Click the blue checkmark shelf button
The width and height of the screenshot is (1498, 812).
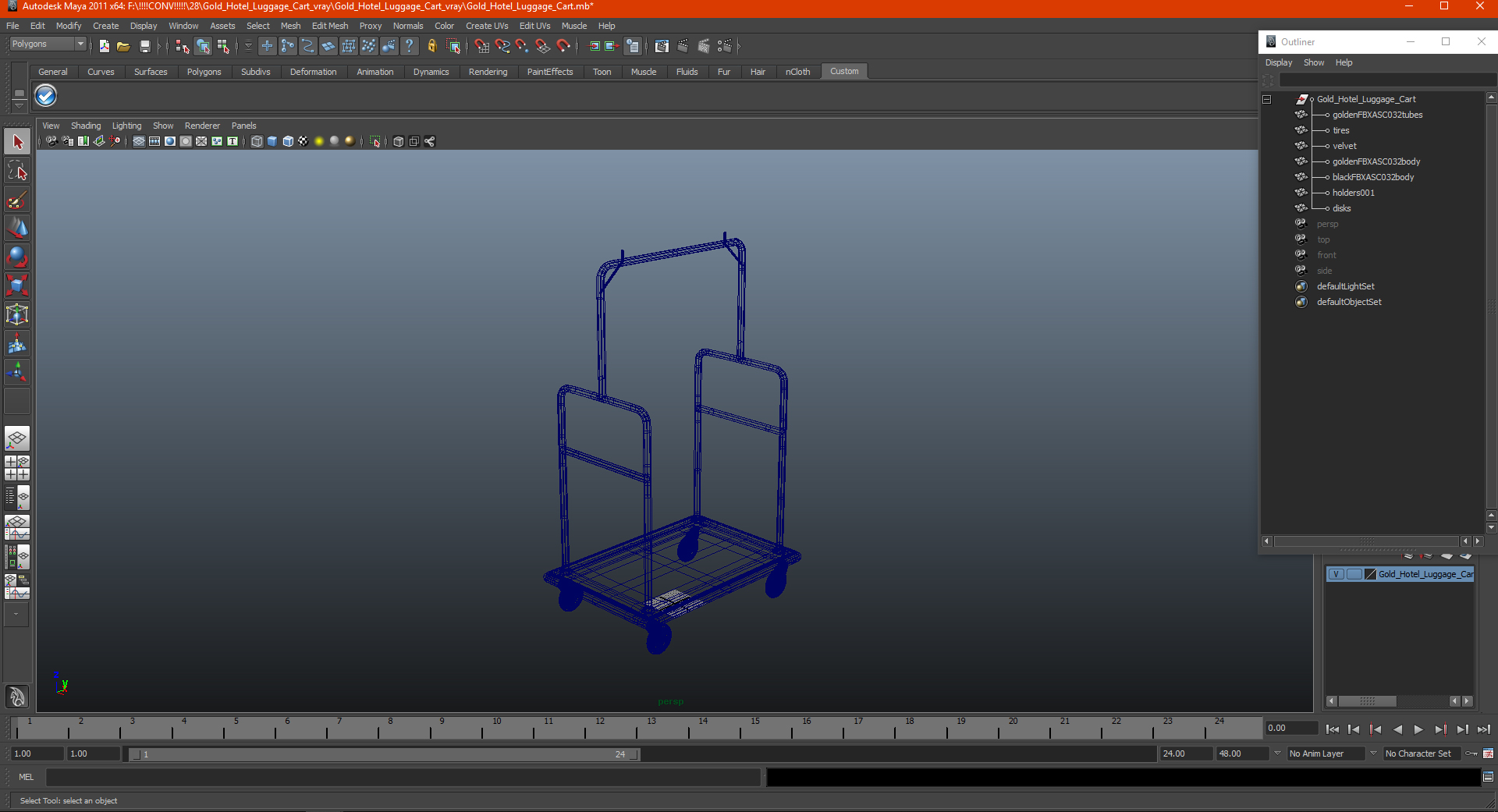[46, 96]
